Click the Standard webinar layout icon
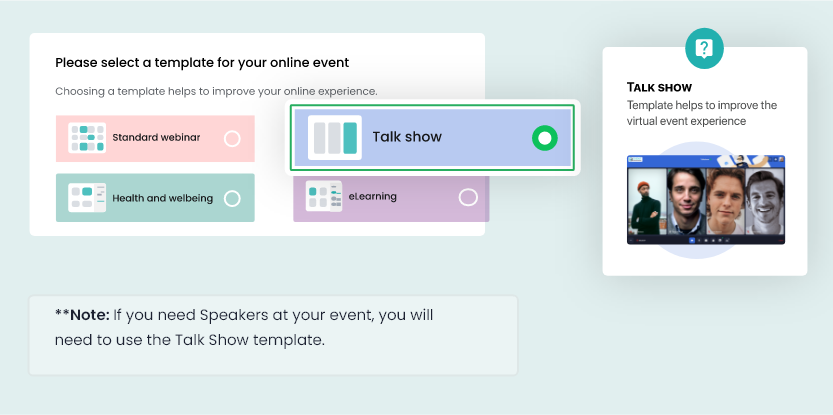The height and width of the screenshot is (415, 833). click(x=87, y=138)
